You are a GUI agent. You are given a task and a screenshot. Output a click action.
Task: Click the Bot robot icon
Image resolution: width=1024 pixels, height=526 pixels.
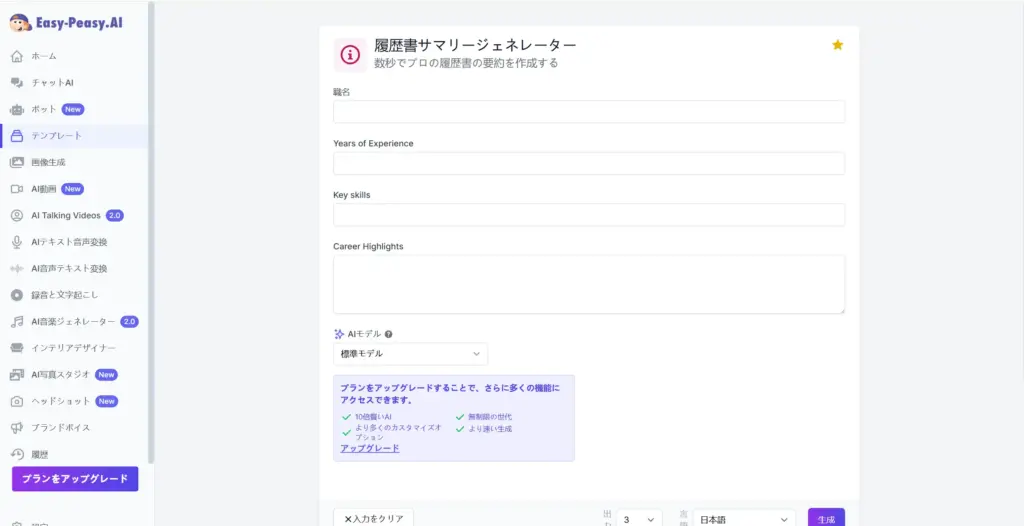pyautogui.click(x=16, y=109)
